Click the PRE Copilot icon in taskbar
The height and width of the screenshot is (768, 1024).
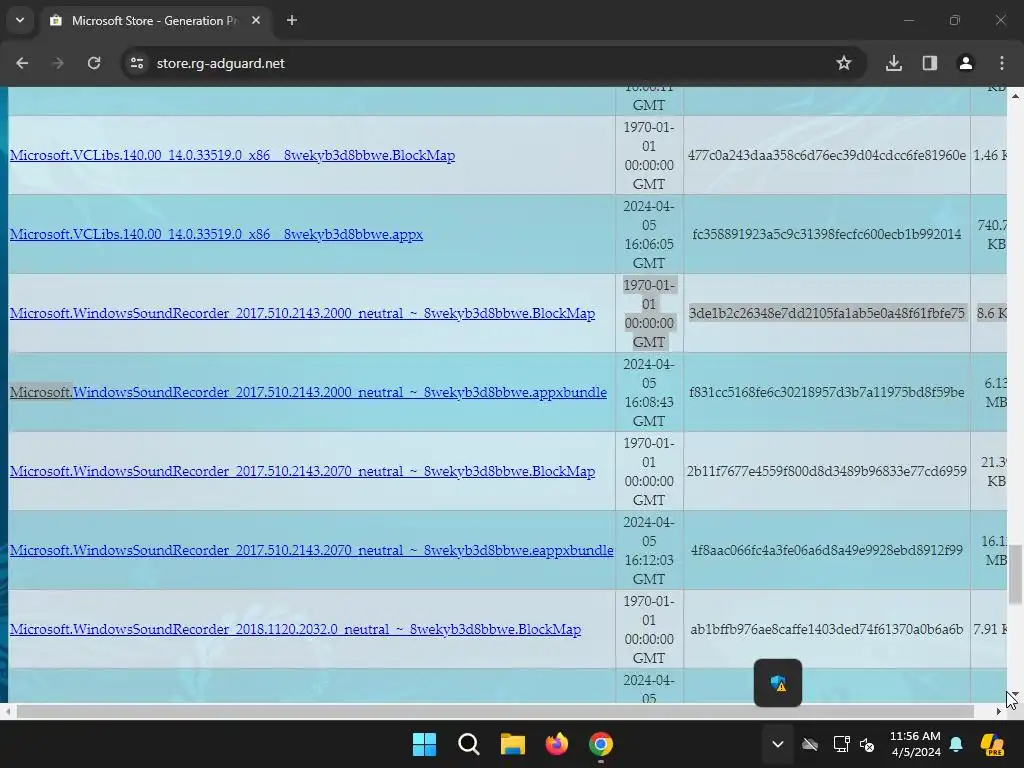tap(992, 744)
